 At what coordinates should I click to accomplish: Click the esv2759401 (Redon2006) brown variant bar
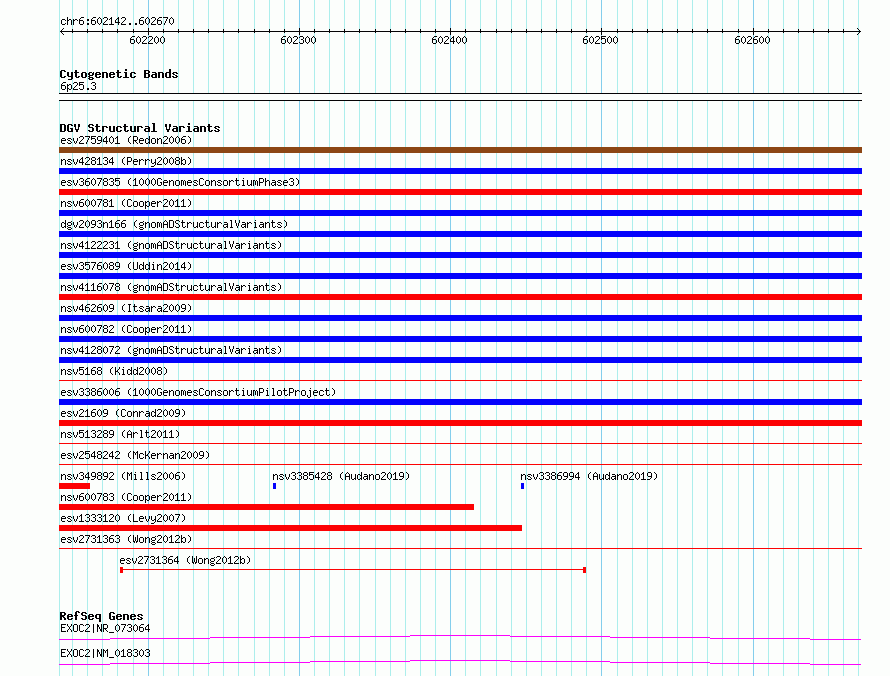[460, 150]
